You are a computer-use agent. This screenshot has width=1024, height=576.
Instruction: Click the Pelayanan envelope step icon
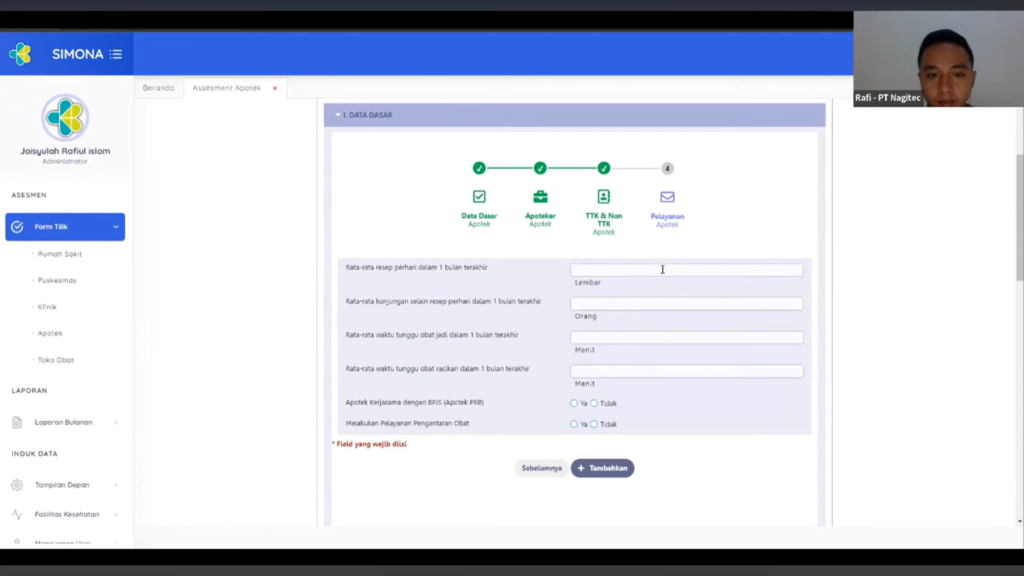coord(667,197)
